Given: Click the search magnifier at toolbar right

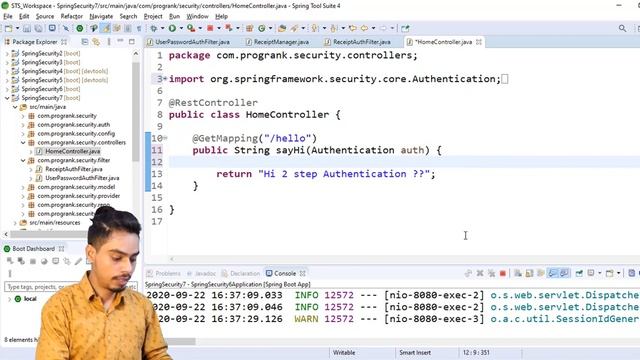Looking at the screenshot, I should tap(622, 28).
